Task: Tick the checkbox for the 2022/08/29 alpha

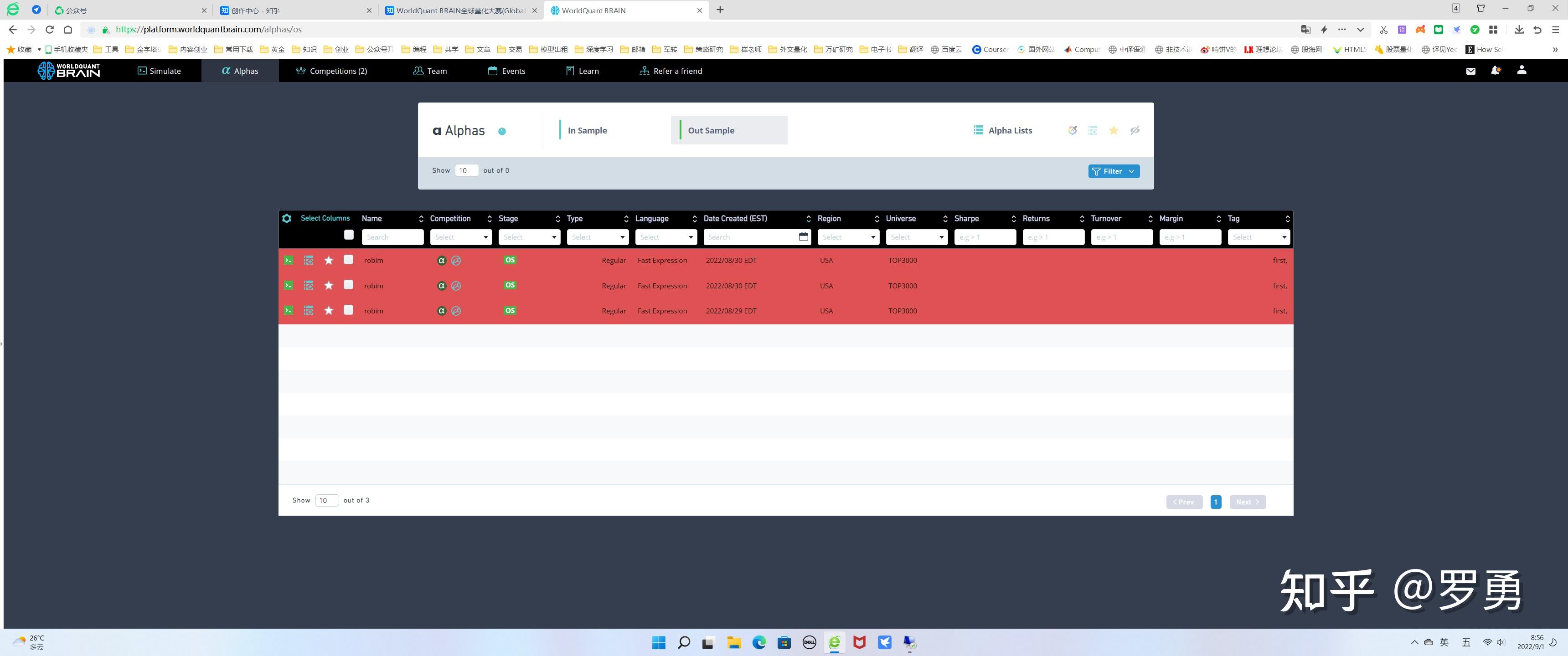Action: coord(348,310)
